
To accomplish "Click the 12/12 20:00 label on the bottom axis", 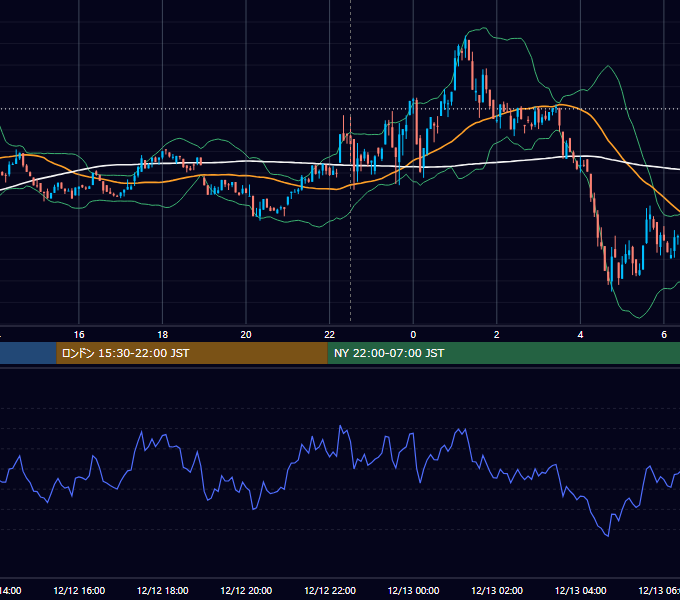I will point(246,590).
